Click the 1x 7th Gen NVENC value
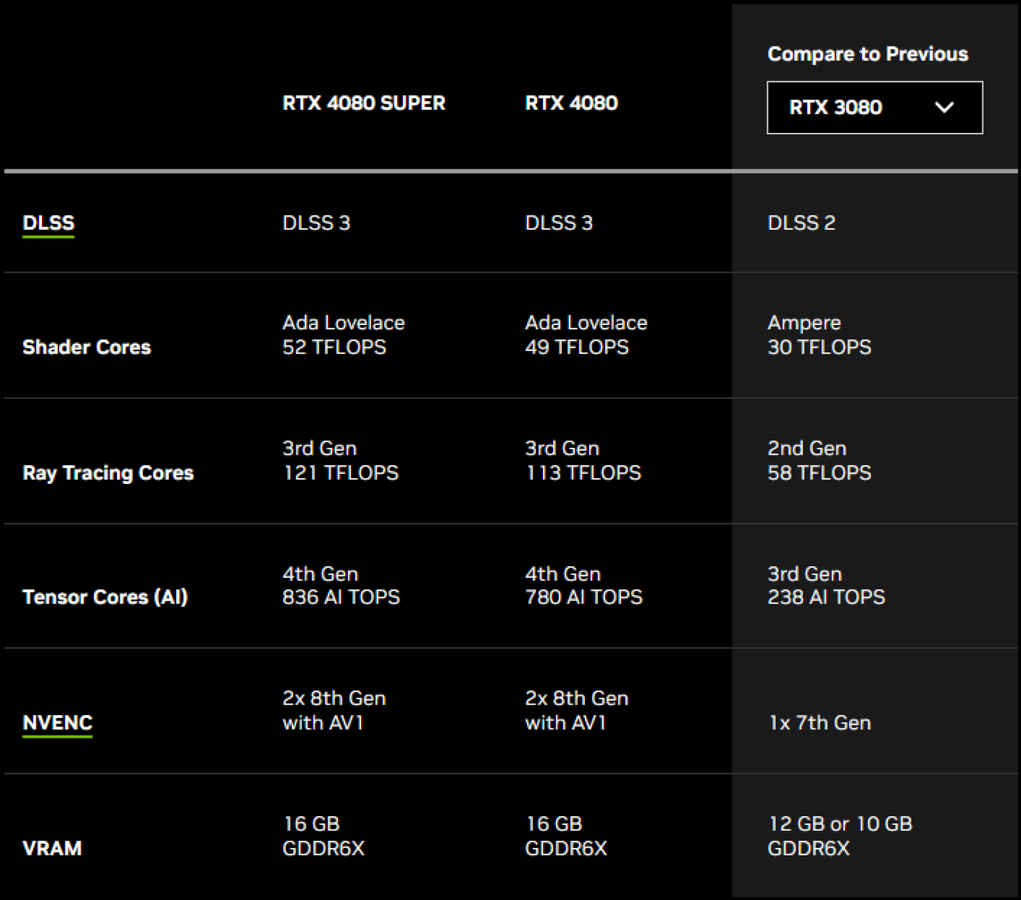This screenshot has height=900, width=1021. (819, 722)
